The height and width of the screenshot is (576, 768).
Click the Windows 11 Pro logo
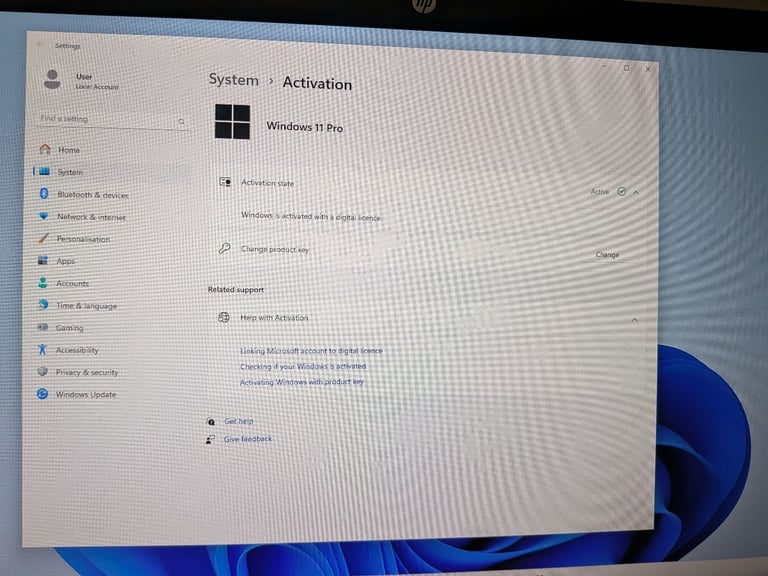click(x=232, y=121)
